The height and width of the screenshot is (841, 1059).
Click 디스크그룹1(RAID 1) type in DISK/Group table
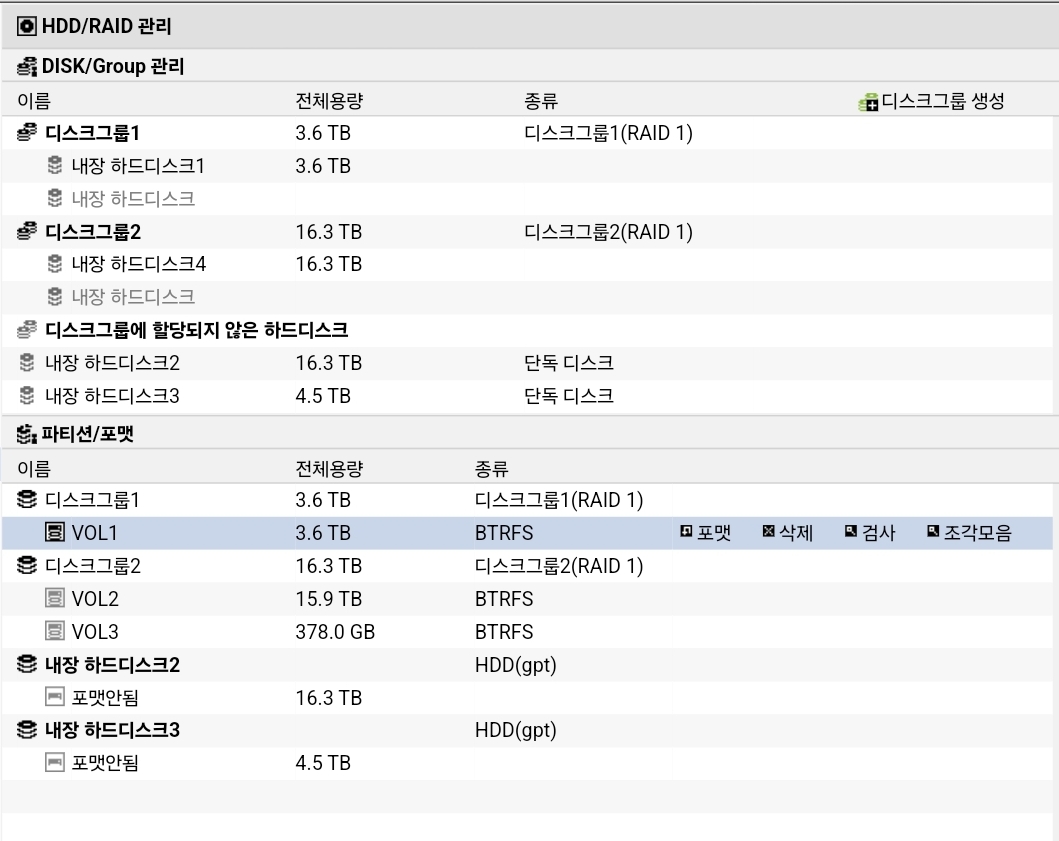(608, 133)
